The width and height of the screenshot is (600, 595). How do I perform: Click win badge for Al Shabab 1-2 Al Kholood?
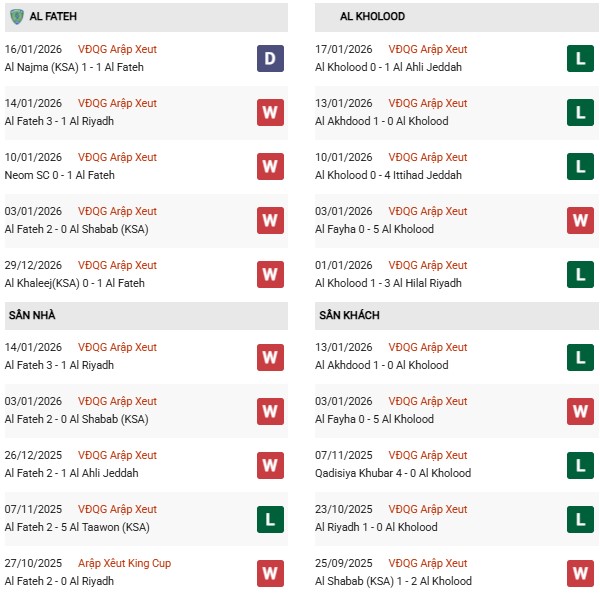(580, 572)
